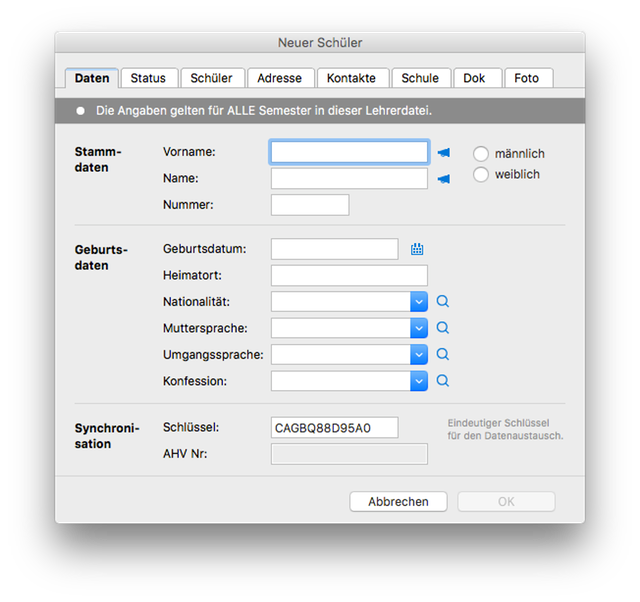Click the Geburtsdatum input field

[334, 249]
